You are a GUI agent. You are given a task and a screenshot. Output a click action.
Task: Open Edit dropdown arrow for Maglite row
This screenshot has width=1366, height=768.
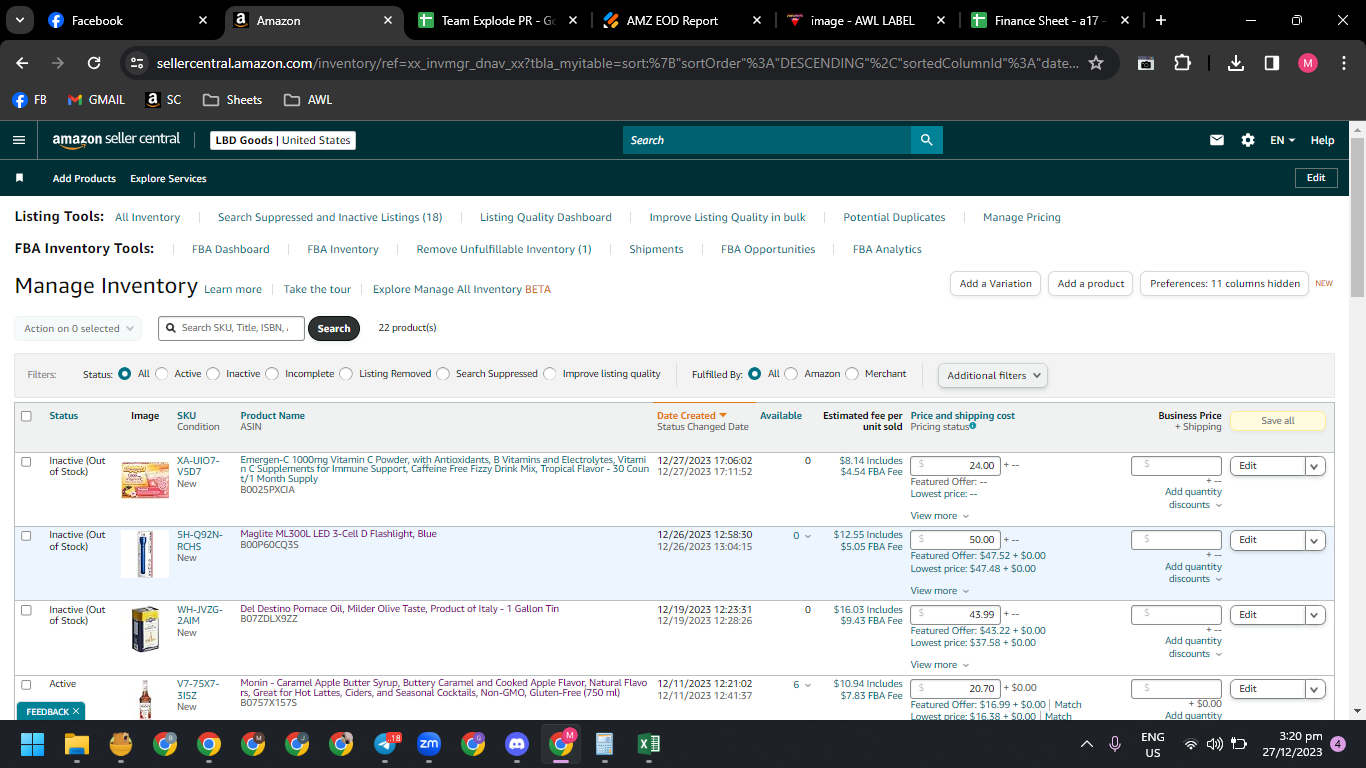pyautogui.click(x=1316, y=540)
